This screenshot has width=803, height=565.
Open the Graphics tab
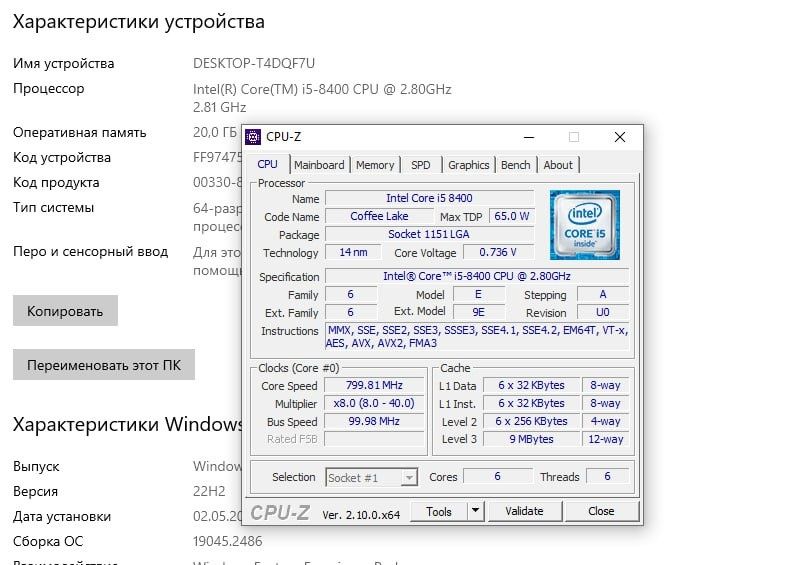point(469,165)
